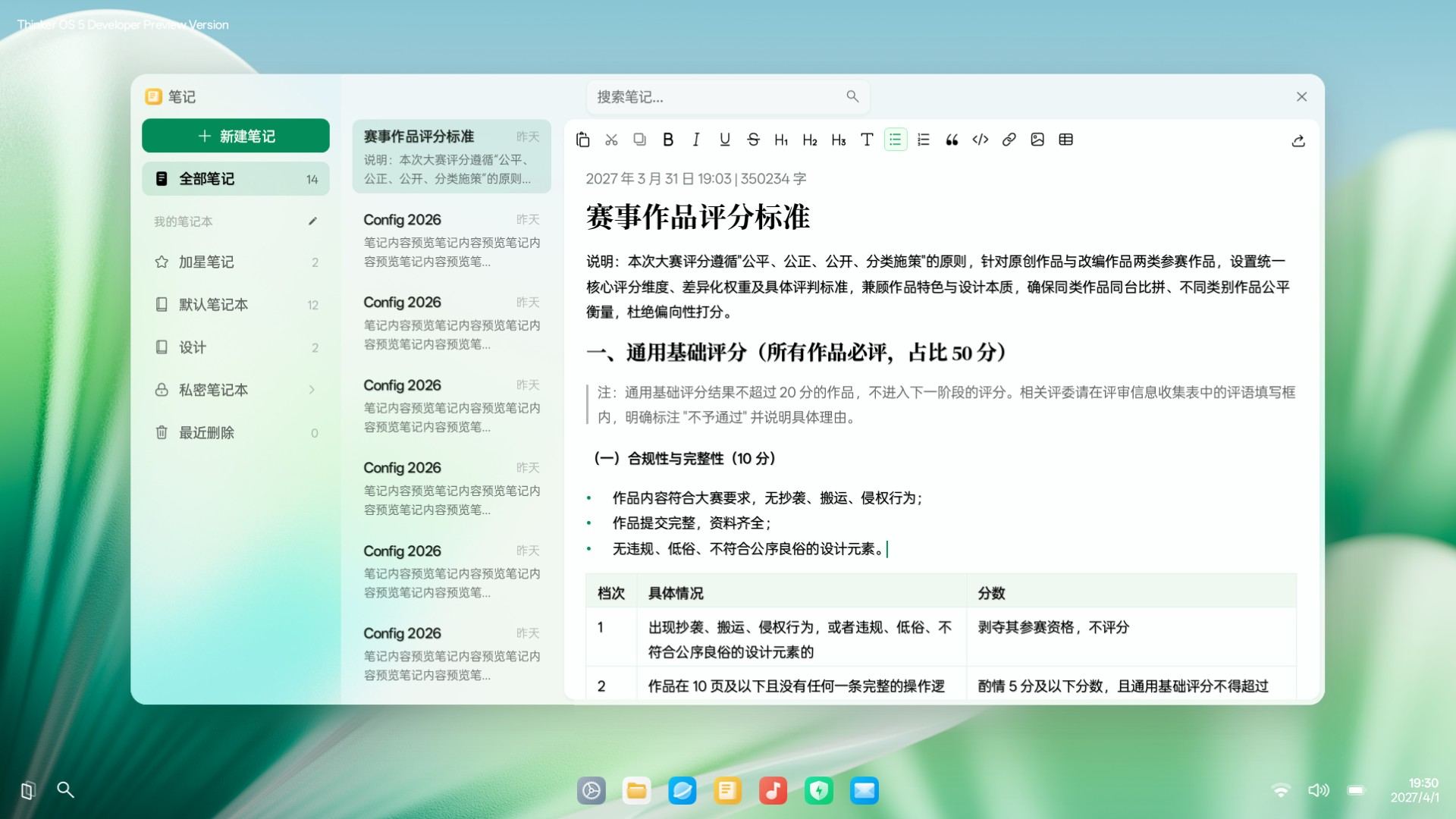Screen dimensions: 1456x819
Task: Click the cut scissors icon
Action: (x=611, y=140)
